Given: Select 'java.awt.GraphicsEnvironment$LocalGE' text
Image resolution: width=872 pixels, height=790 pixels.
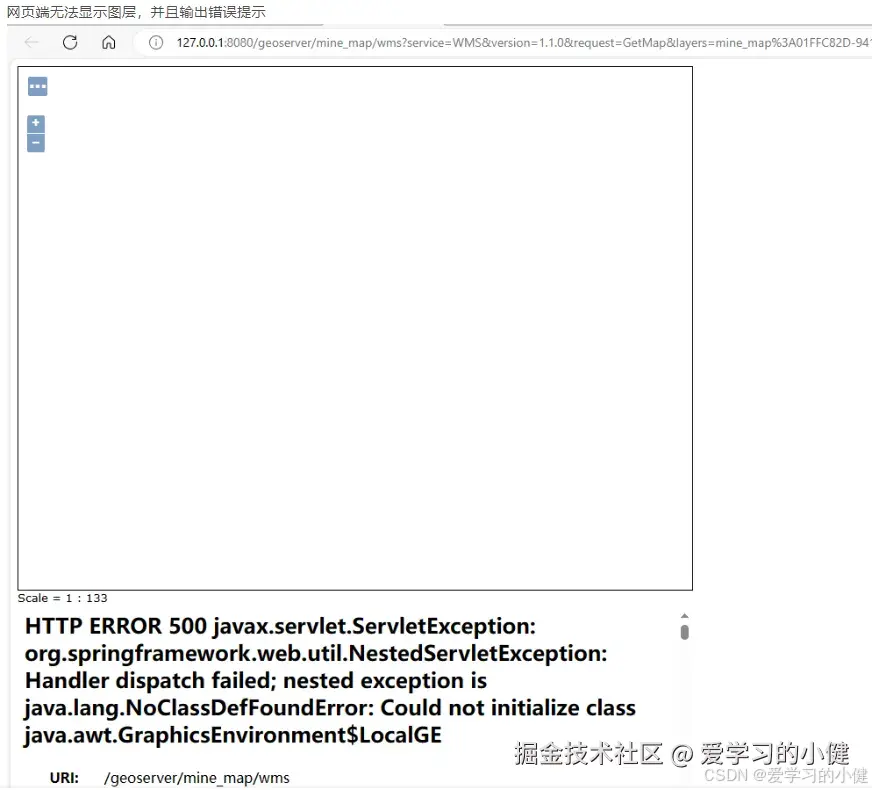Looking at the screenshot, I should point(233,736).
